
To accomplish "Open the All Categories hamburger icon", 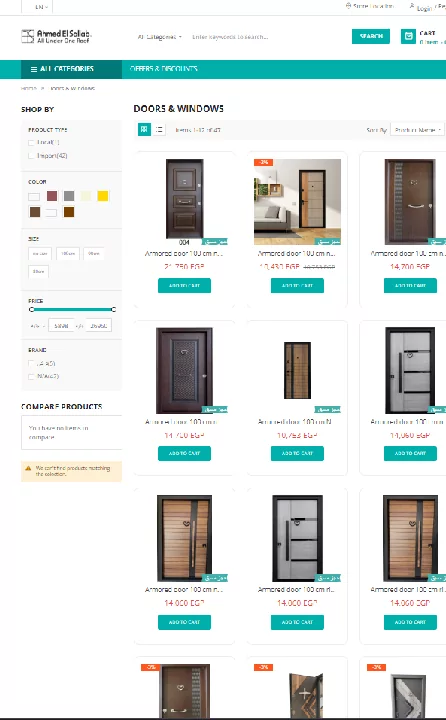I will coord(34,69).
